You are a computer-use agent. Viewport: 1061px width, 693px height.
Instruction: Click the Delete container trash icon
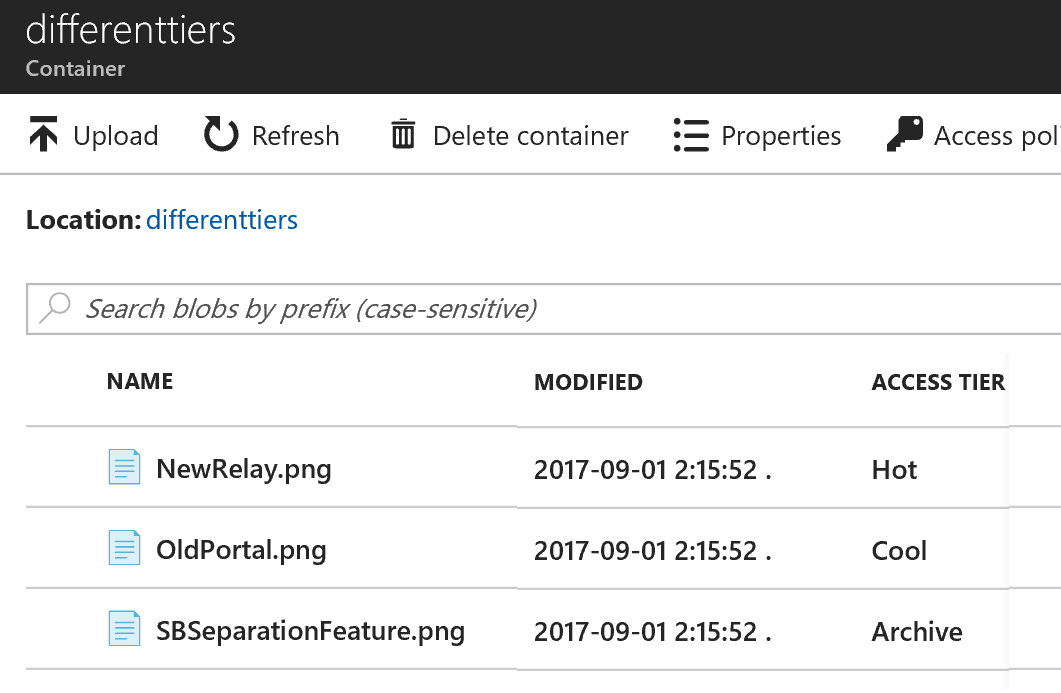tap(403, 135)
